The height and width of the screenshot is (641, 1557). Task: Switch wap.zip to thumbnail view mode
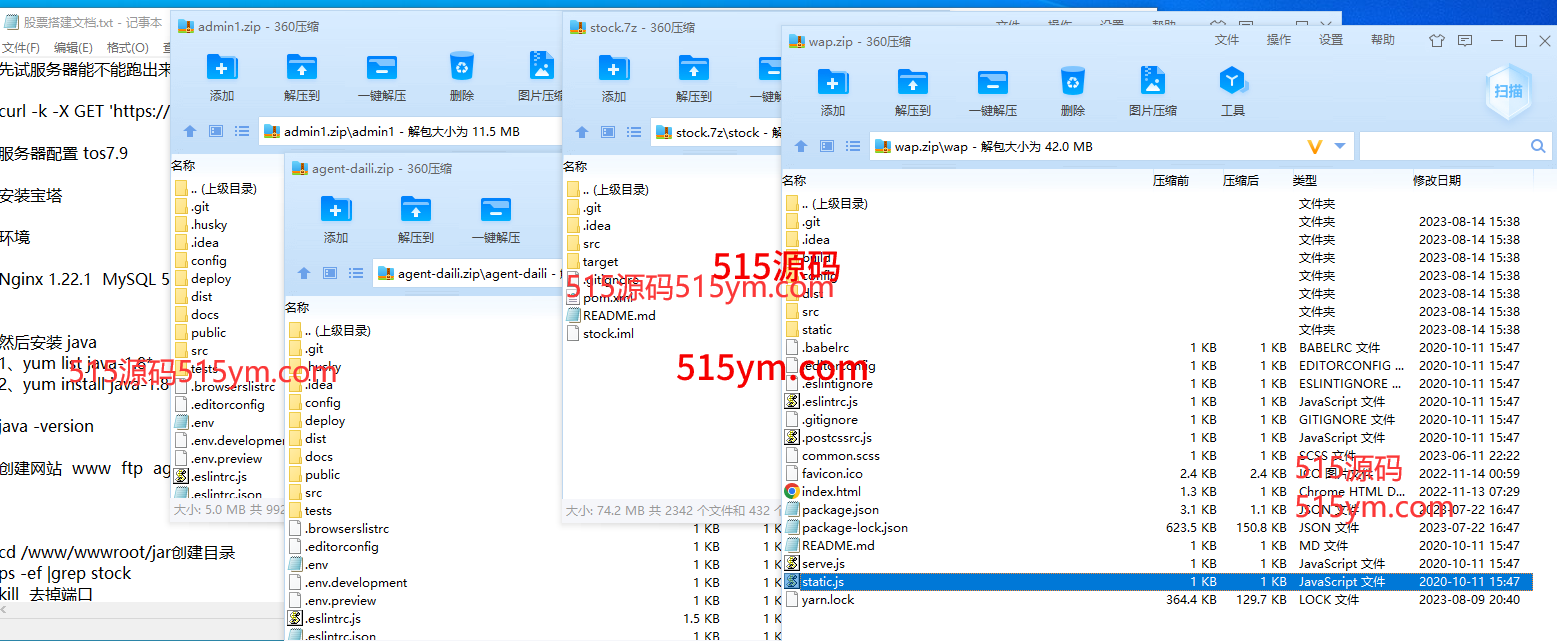826,147
